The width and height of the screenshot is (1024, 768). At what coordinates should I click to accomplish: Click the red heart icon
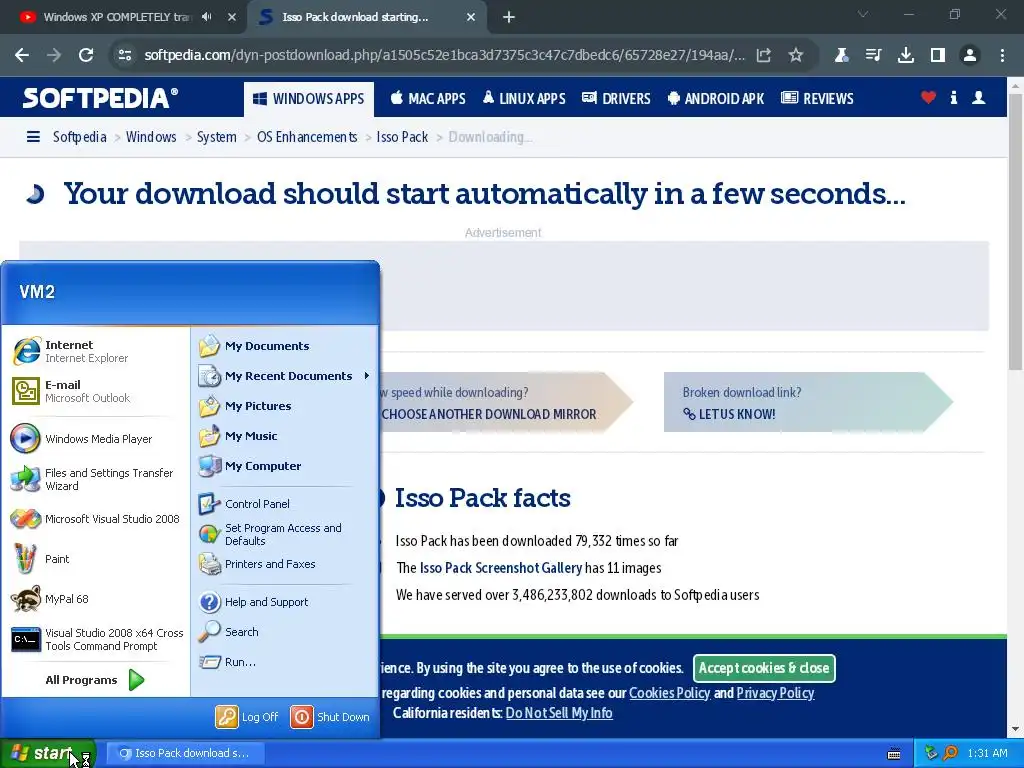click(928, 98)
